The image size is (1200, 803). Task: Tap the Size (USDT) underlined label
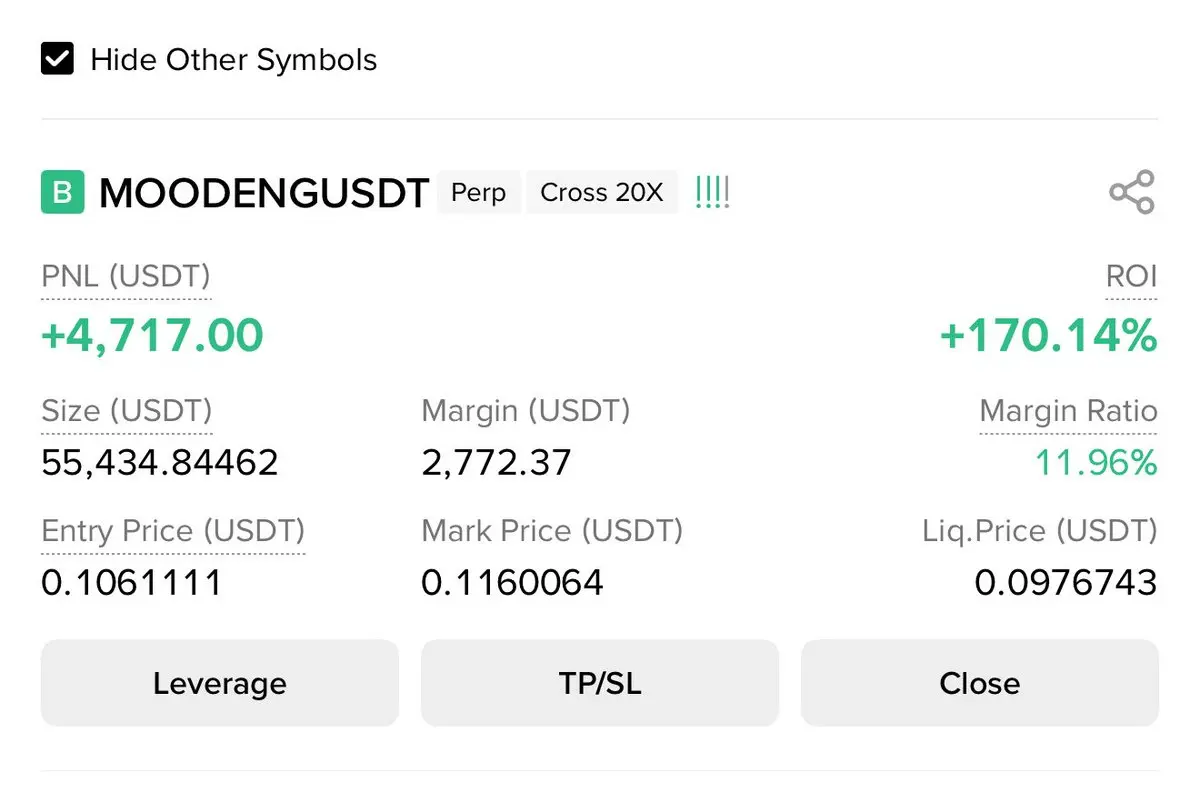(x=127, y=411)
